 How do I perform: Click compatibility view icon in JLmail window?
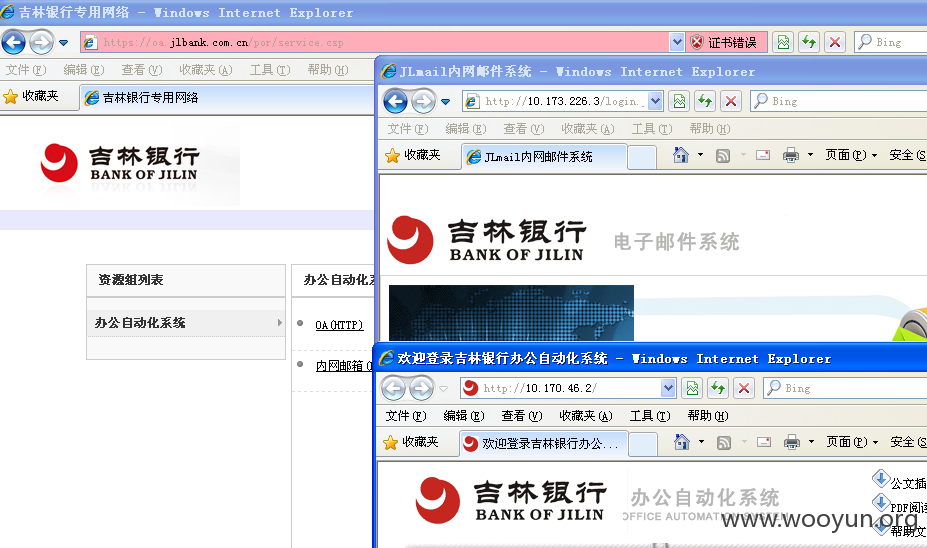click(679, 101)
